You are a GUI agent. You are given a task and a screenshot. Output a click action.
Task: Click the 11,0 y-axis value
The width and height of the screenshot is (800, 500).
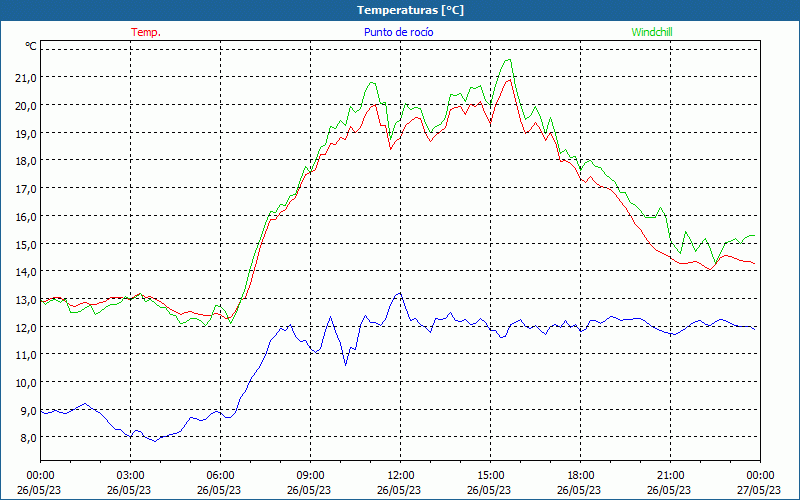tap(27, 355)
